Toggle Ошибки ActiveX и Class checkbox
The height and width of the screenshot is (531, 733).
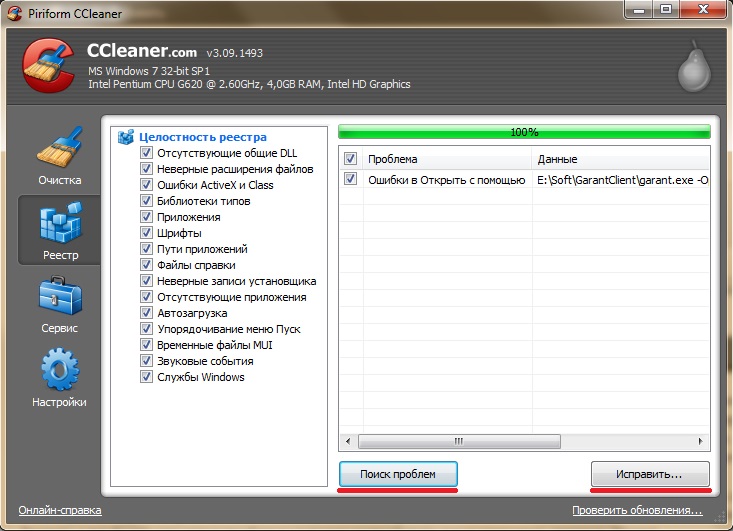coord(146,184)
